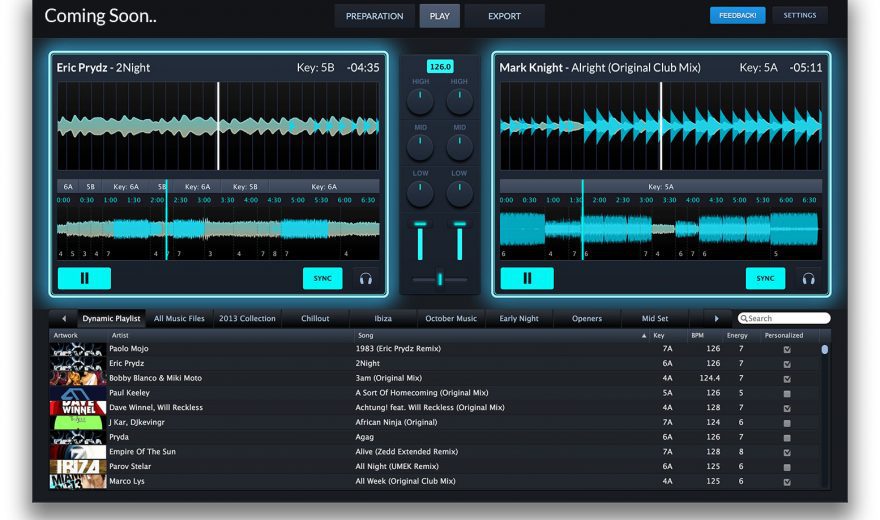Pause the Eric Prydz deck

pyautogui.click(x=84, y=278)
